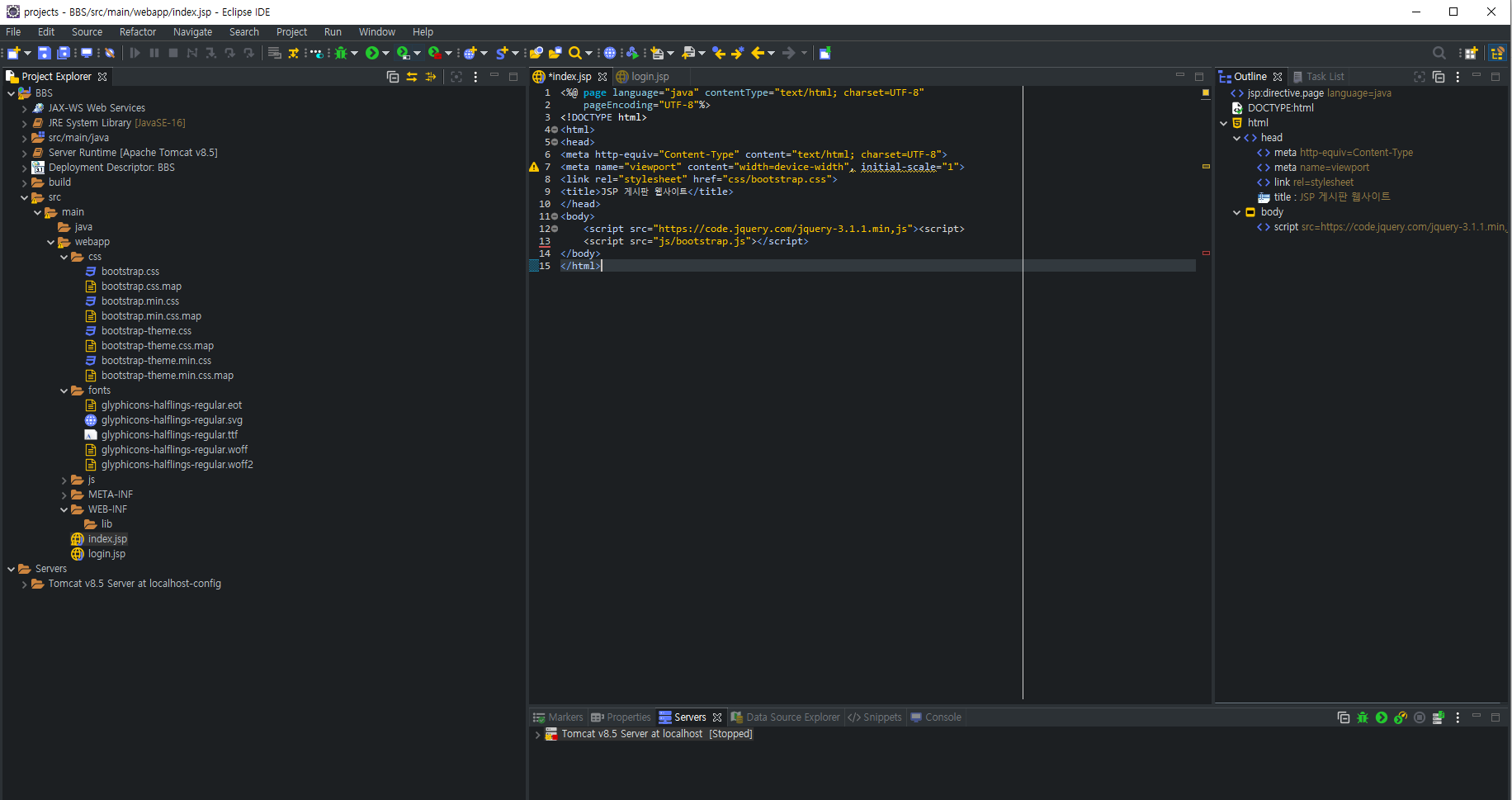Viewport: 1512px width, 800px height.
Task: Click the red error marker in editor overview ruler
Action: 1206,253
